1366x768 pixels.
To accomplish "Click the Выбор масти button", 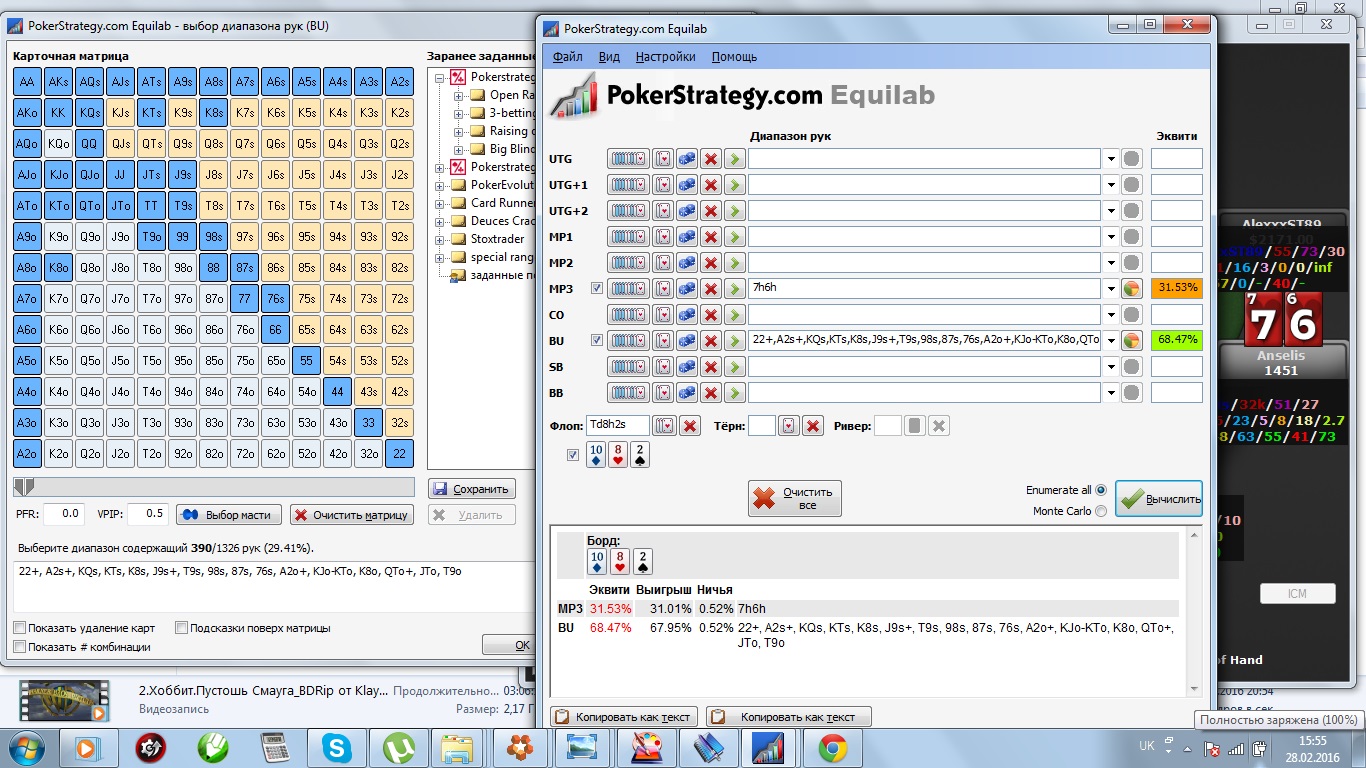I will click(229, 514).
